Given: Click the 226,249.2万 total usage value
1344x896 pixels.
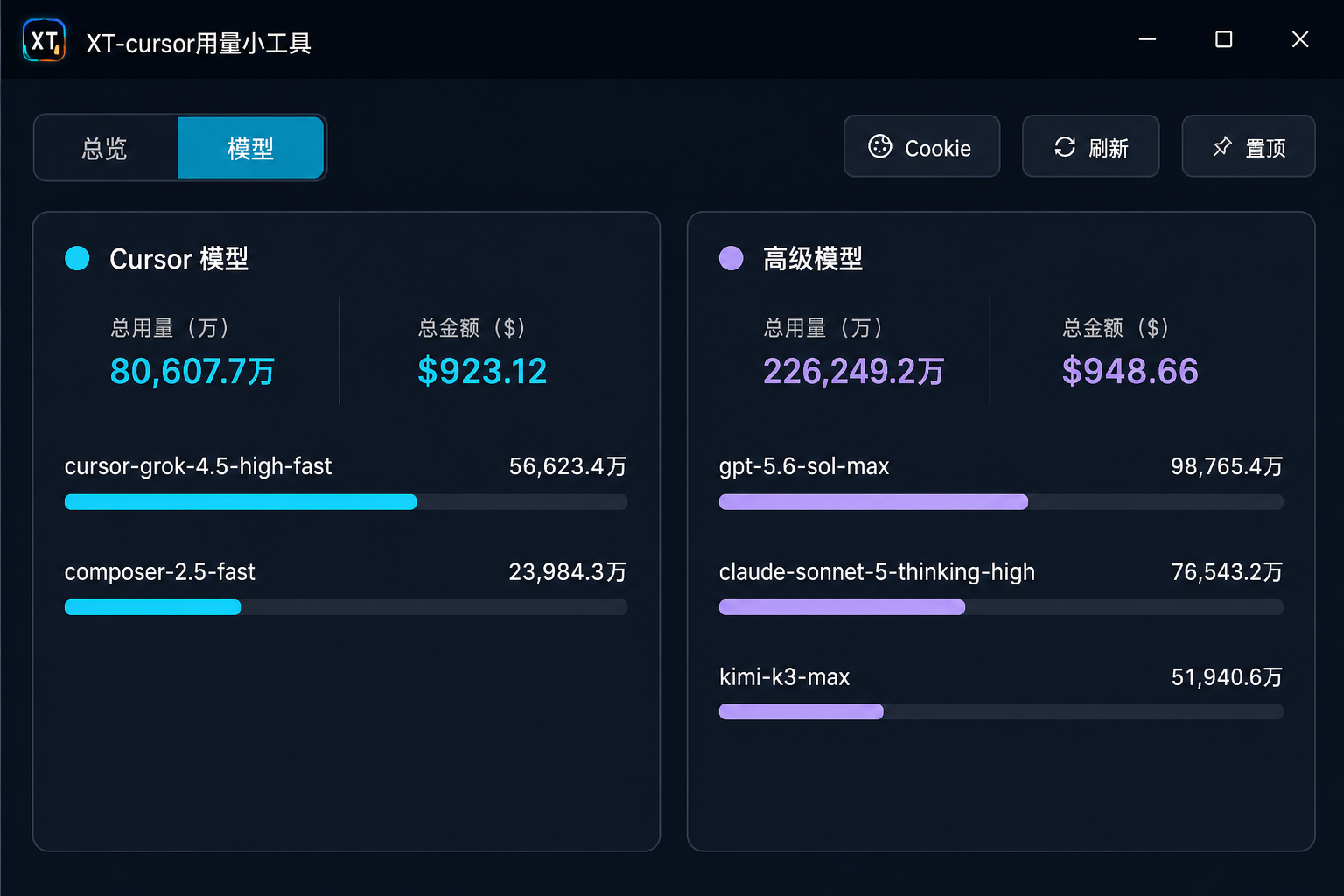Looking at the screenshot, I should point(854,371).
